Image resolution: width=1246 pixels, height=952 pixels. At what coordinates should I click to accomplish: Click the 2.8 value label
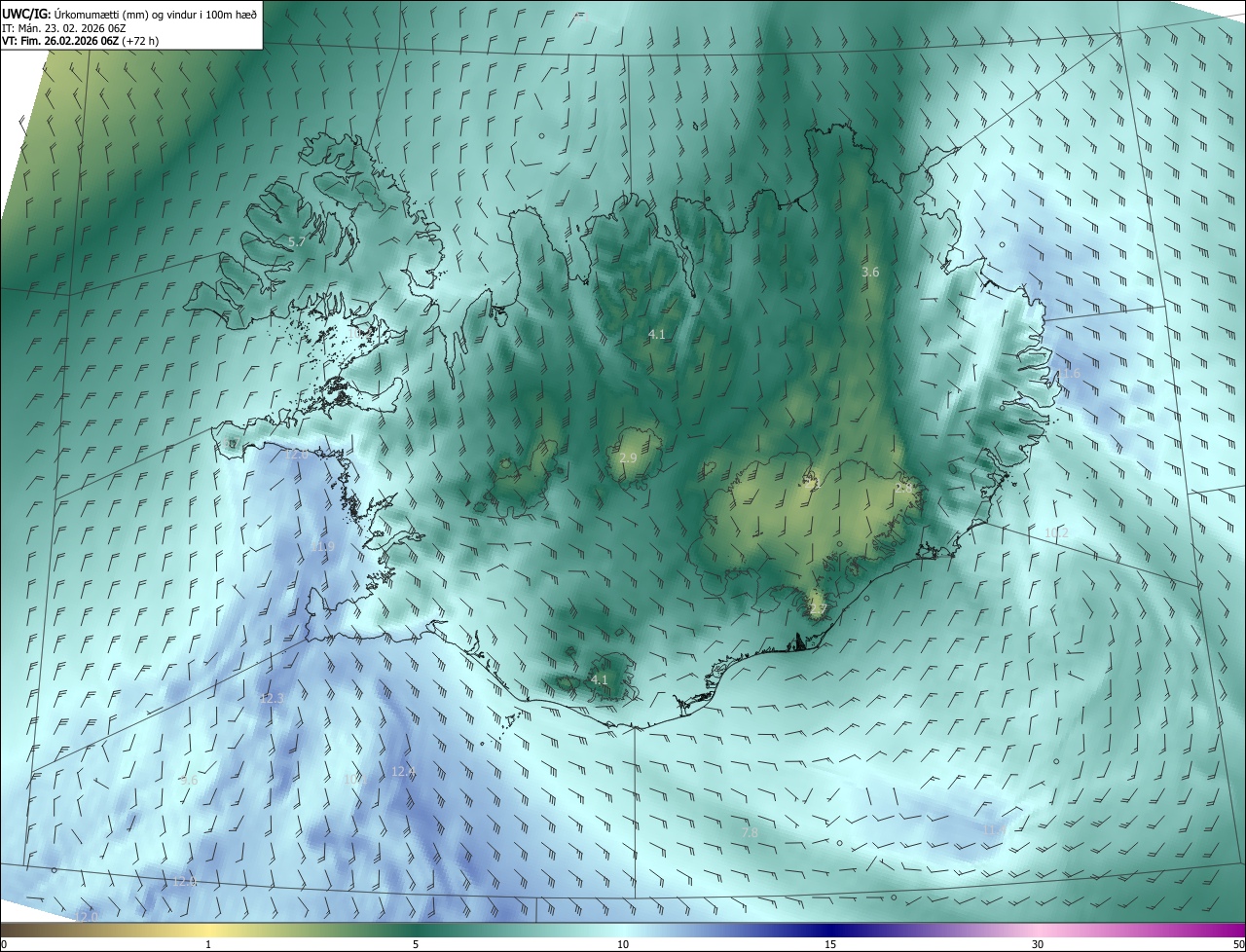pyautogui.click(x=904, y=488)
